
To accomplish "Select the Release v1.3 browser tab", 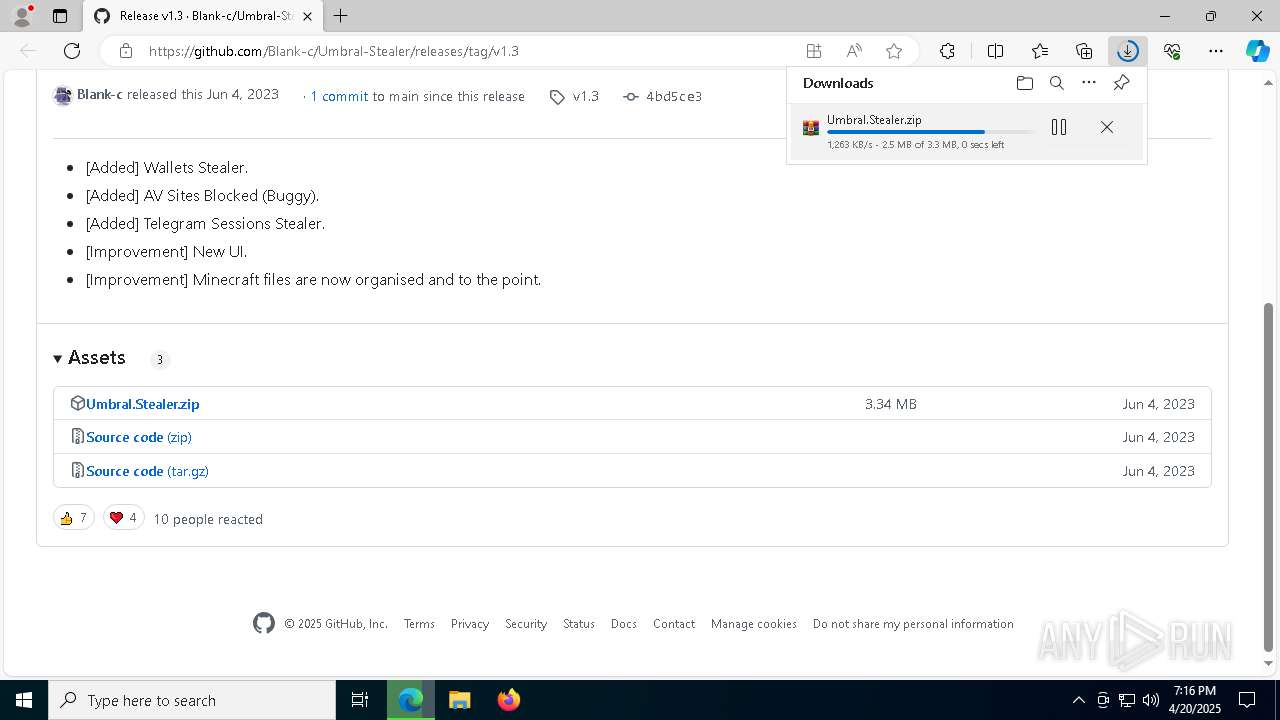I will point(203,16).
